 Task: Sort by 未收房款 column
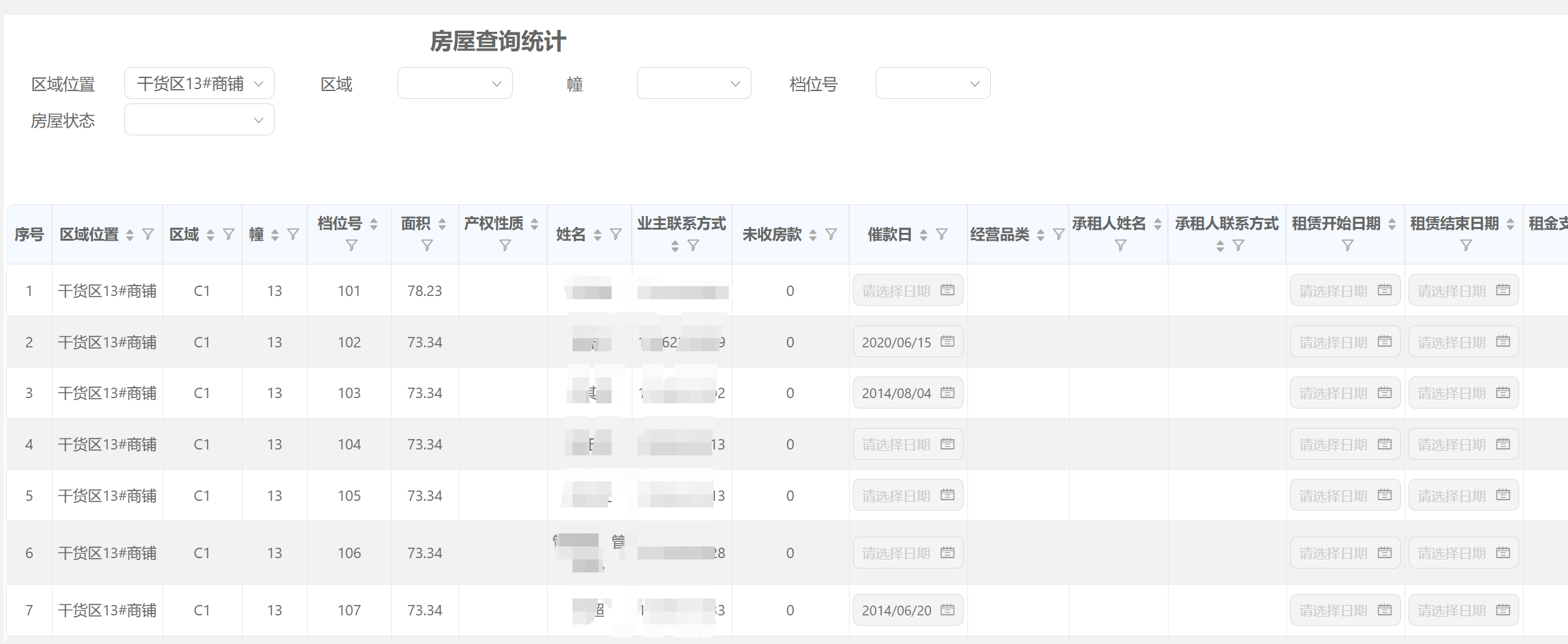click(813, 235)
